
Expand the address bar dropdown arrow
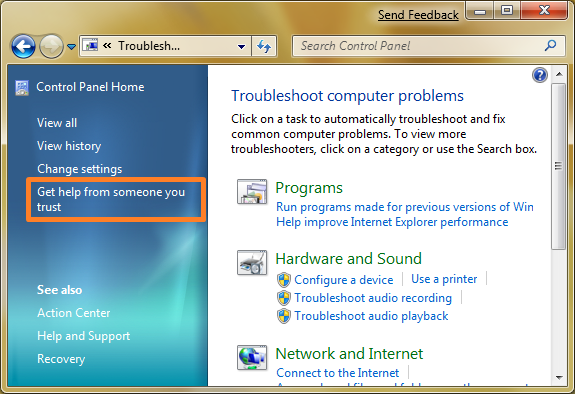point(241,47)
